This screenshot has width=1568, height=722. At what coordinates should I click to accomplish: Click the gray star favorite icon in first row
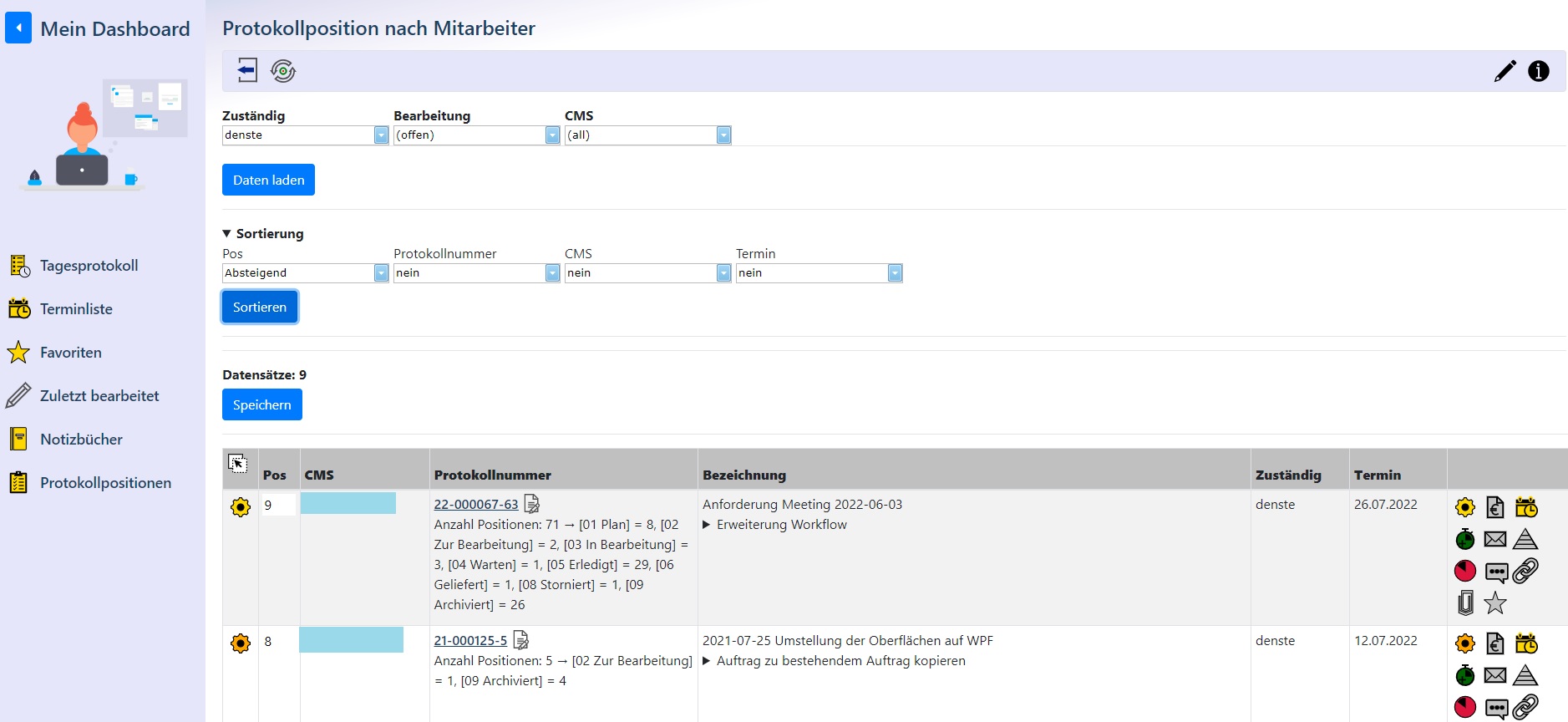[1494, 603]
